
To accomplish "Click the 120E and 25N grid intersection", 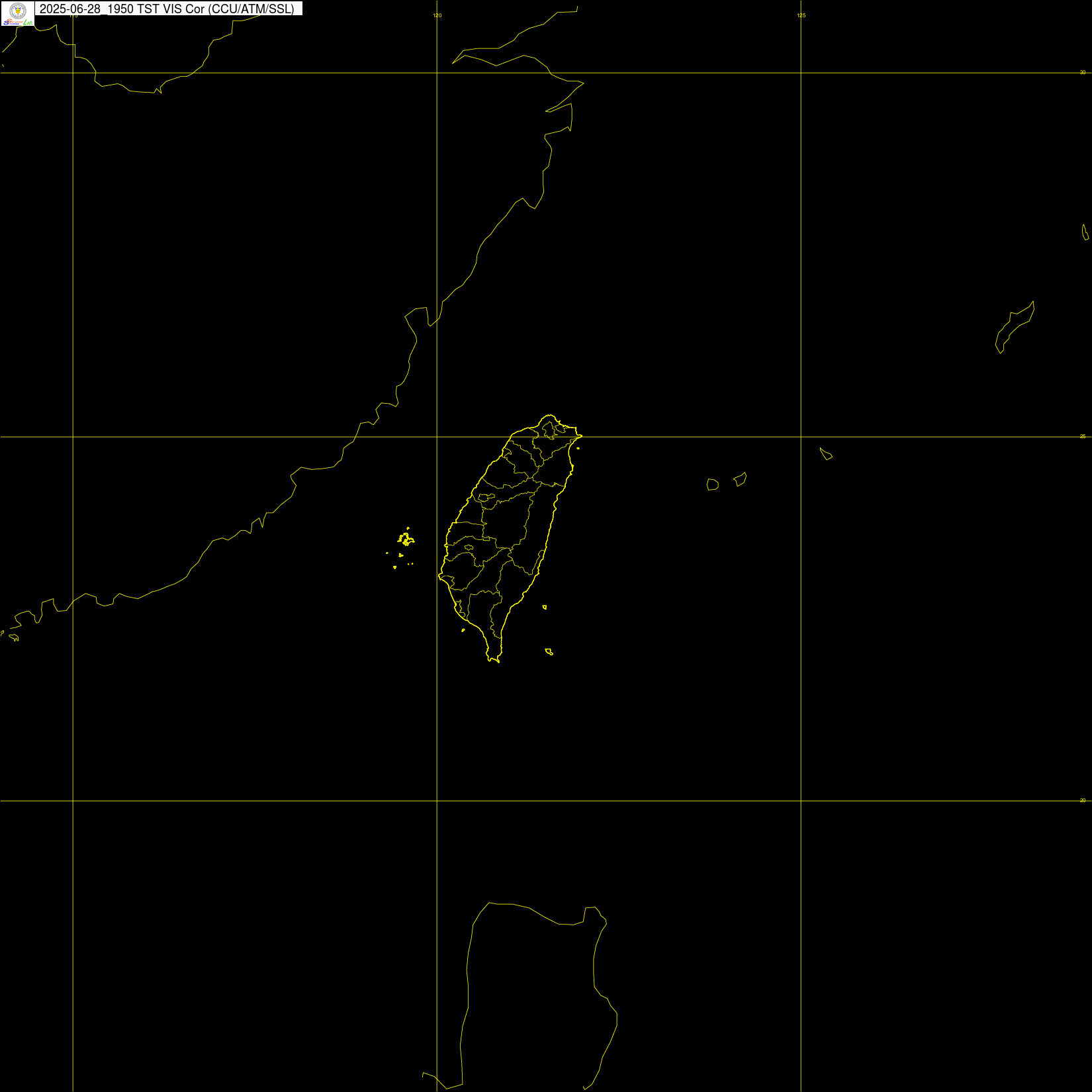I will [437, 437].
